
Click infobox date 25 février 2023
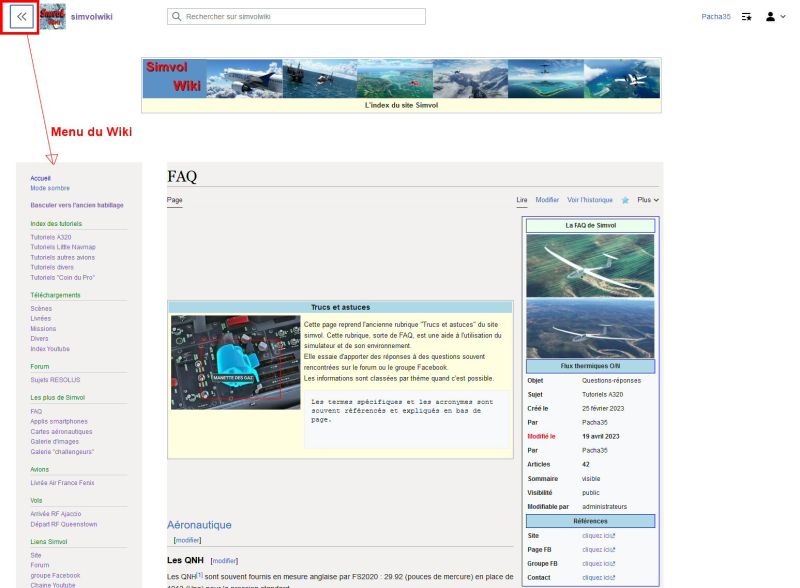click(x=603, y=409)
